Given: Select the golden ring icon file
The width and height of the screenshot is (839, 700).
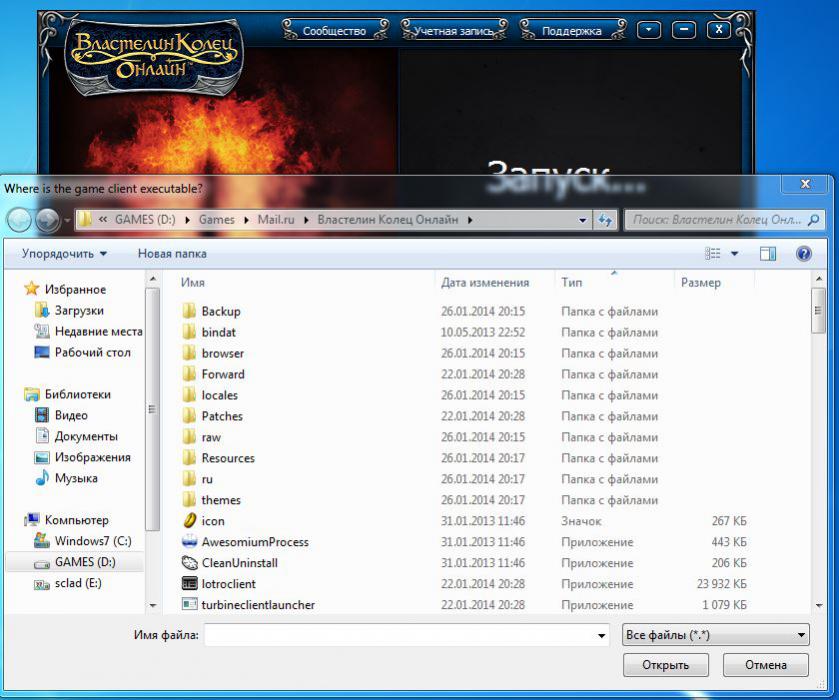Looking at the screenshot, I should tap(190, 521).
